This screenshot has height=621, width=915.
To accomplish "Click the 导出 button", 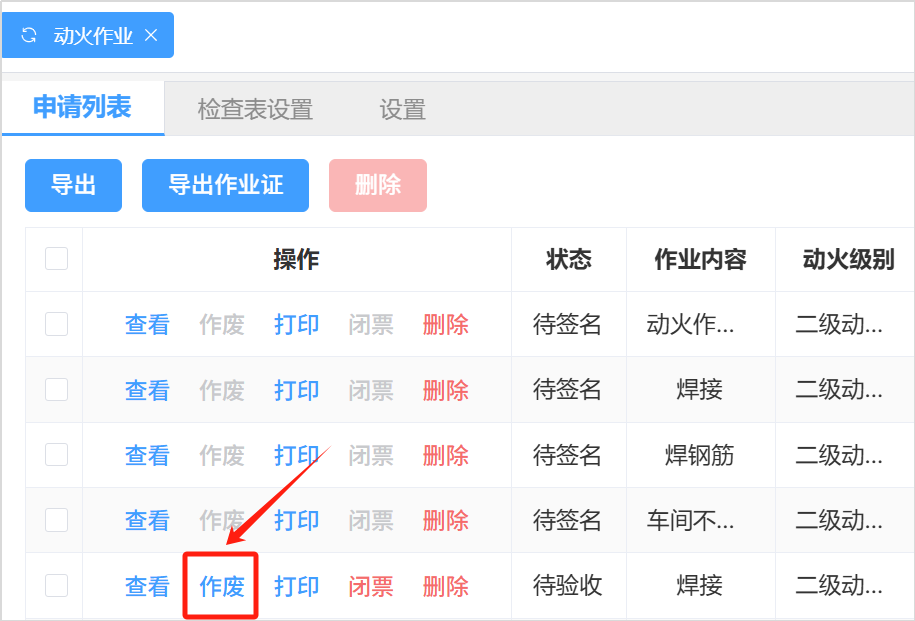I will [73, 185].
